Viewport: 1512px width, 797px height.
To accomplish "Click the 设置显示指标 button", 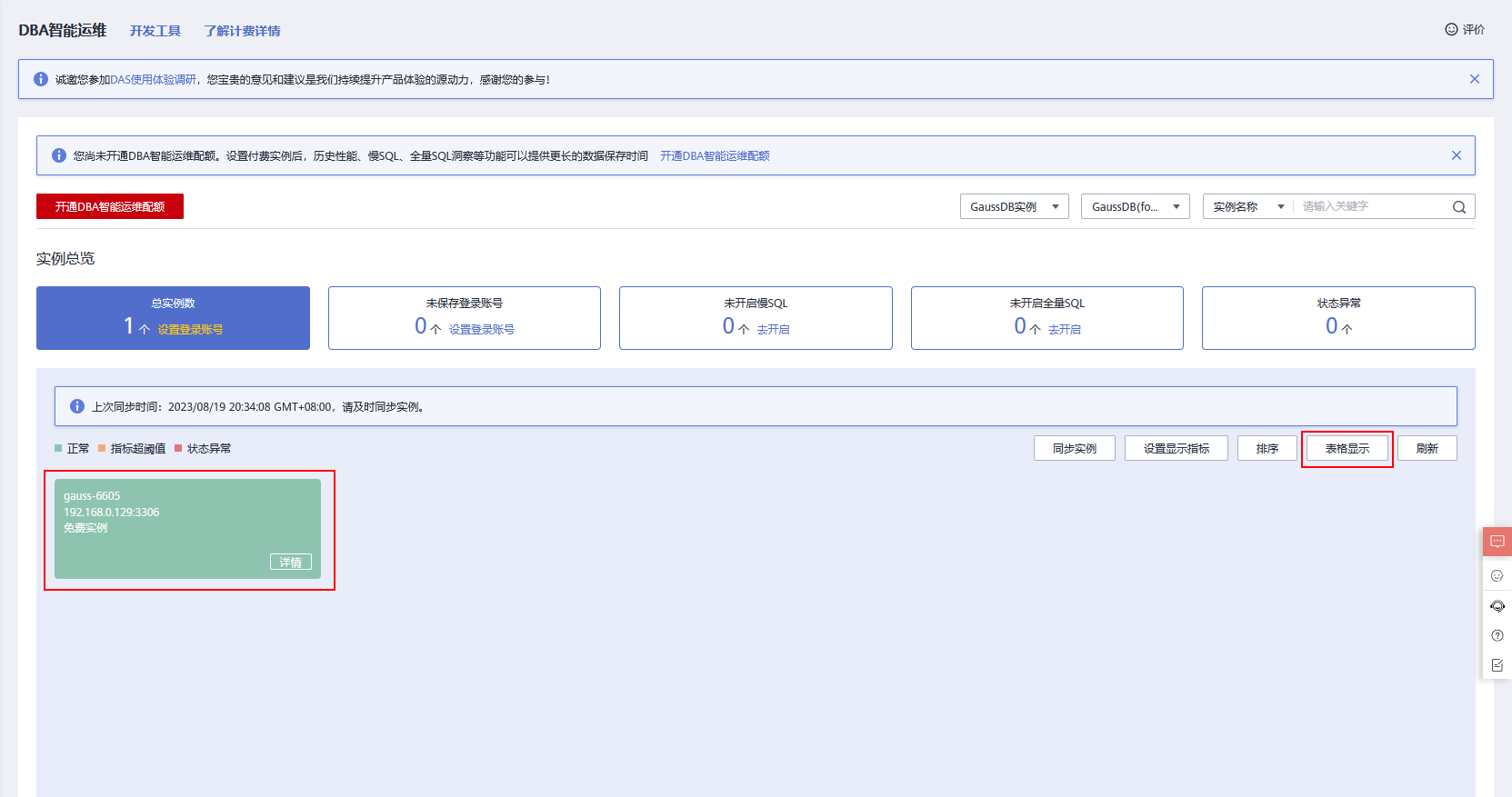I will (1177, 448).
